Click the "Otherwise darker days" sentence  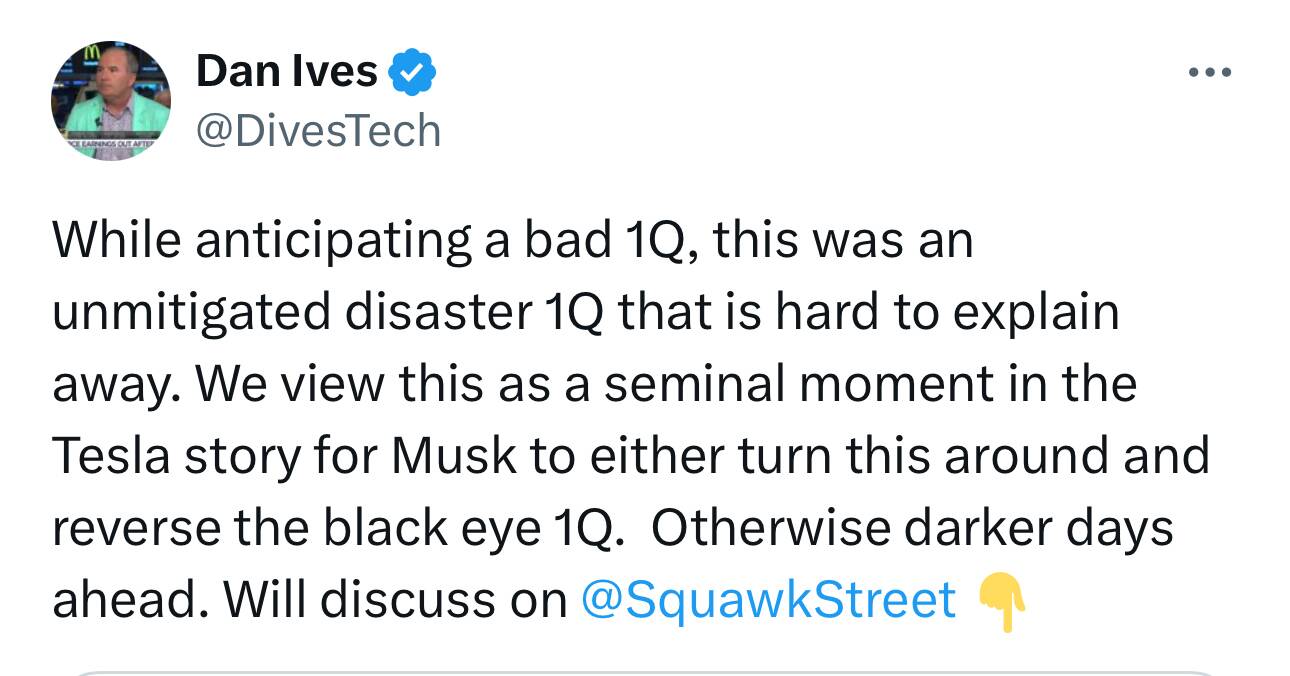pos(912,529)
